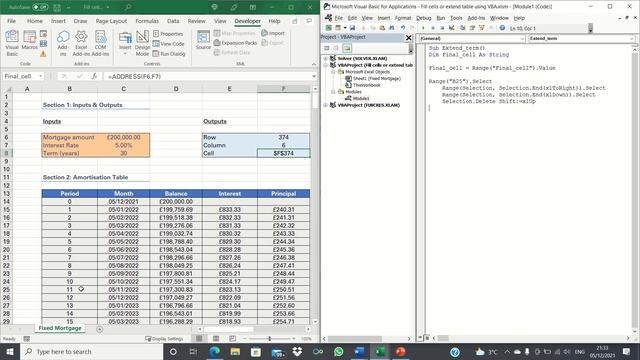
Task: Toggle Design Mode on
Action: 142,43
